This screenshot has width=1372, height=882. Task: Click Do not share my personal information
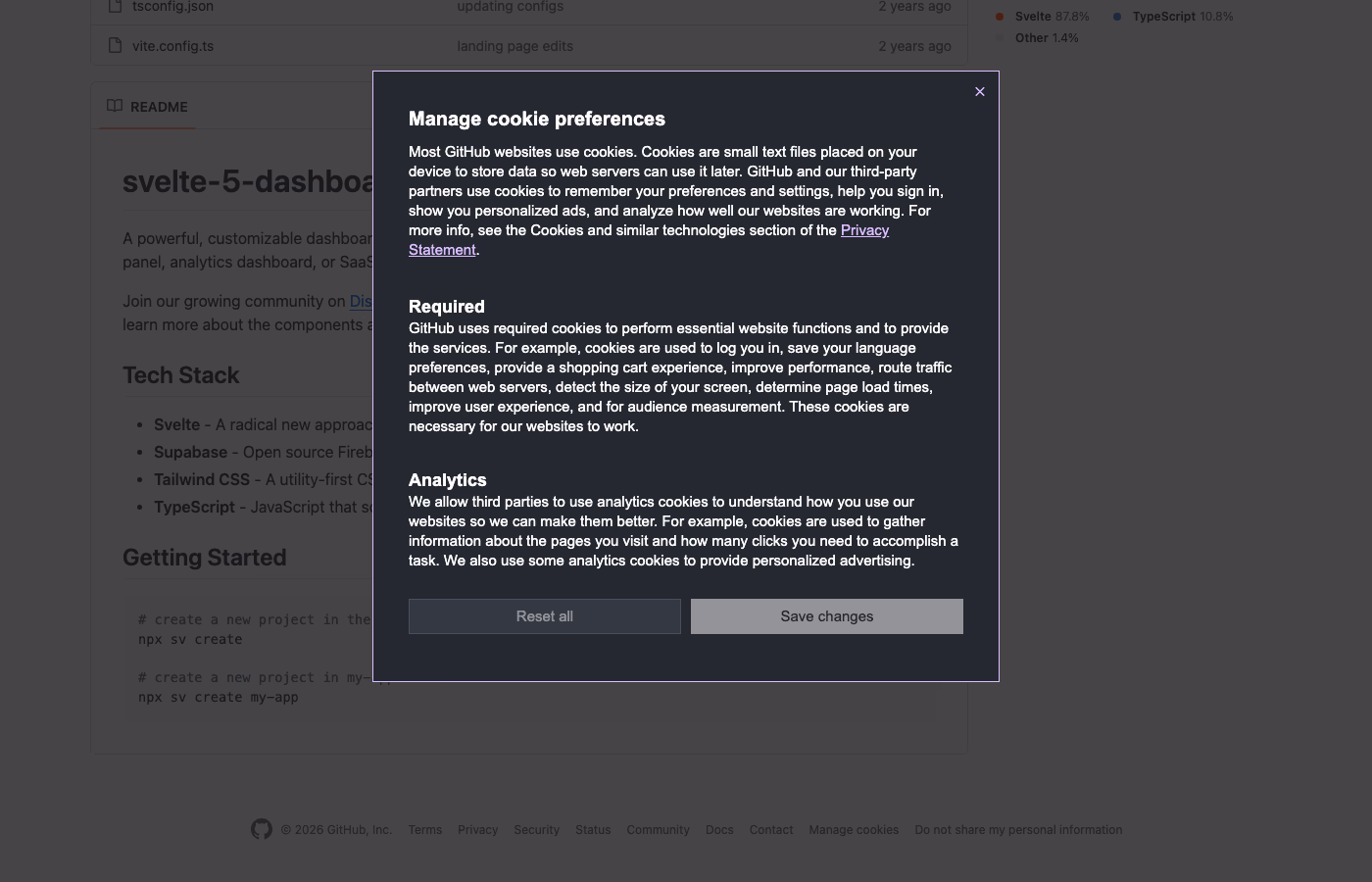pyautogui.click(x=1018, y=829)
